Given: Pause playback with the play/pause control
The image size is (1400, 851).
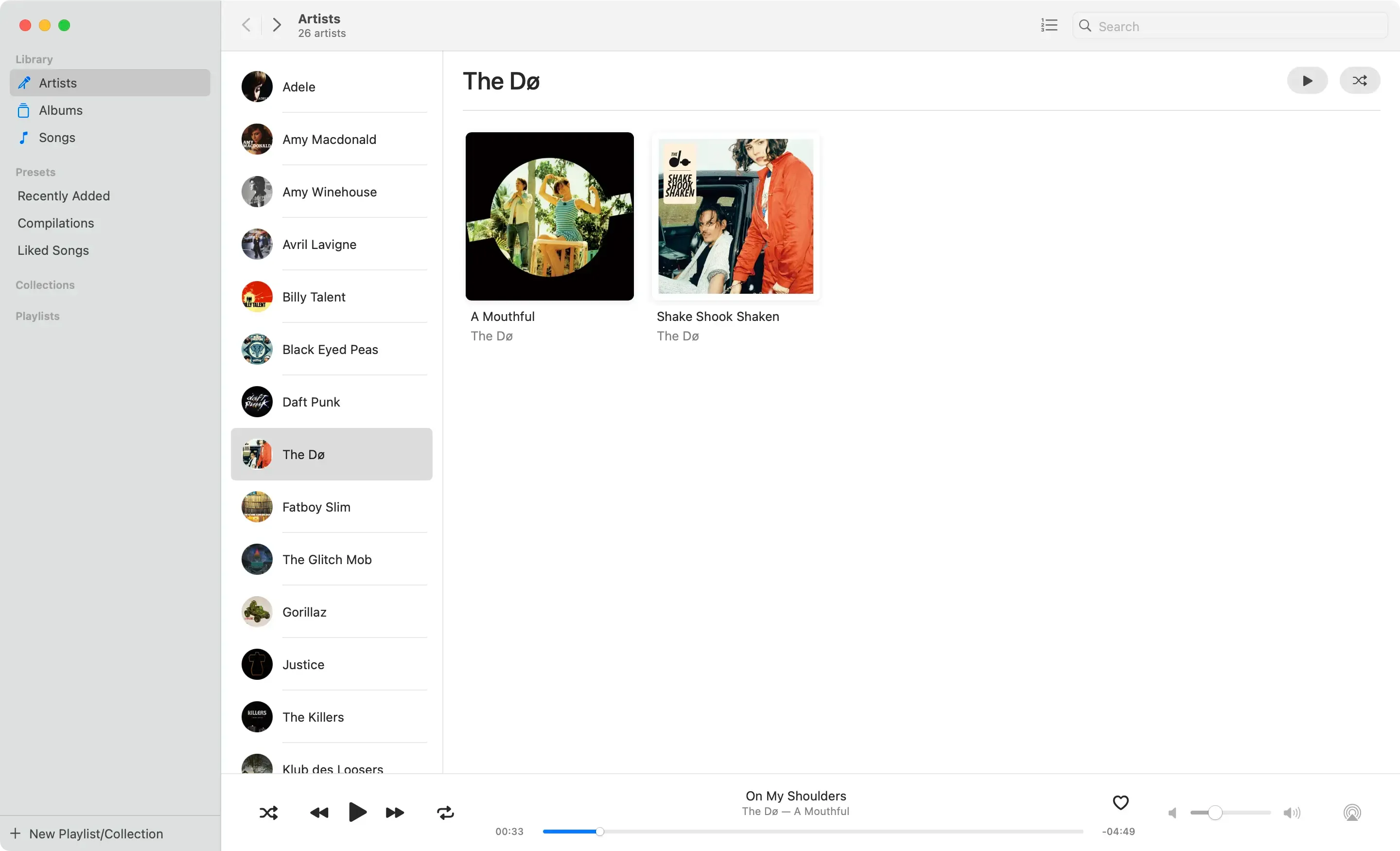Looking at the screenshot, I should [x=357, y=813].
